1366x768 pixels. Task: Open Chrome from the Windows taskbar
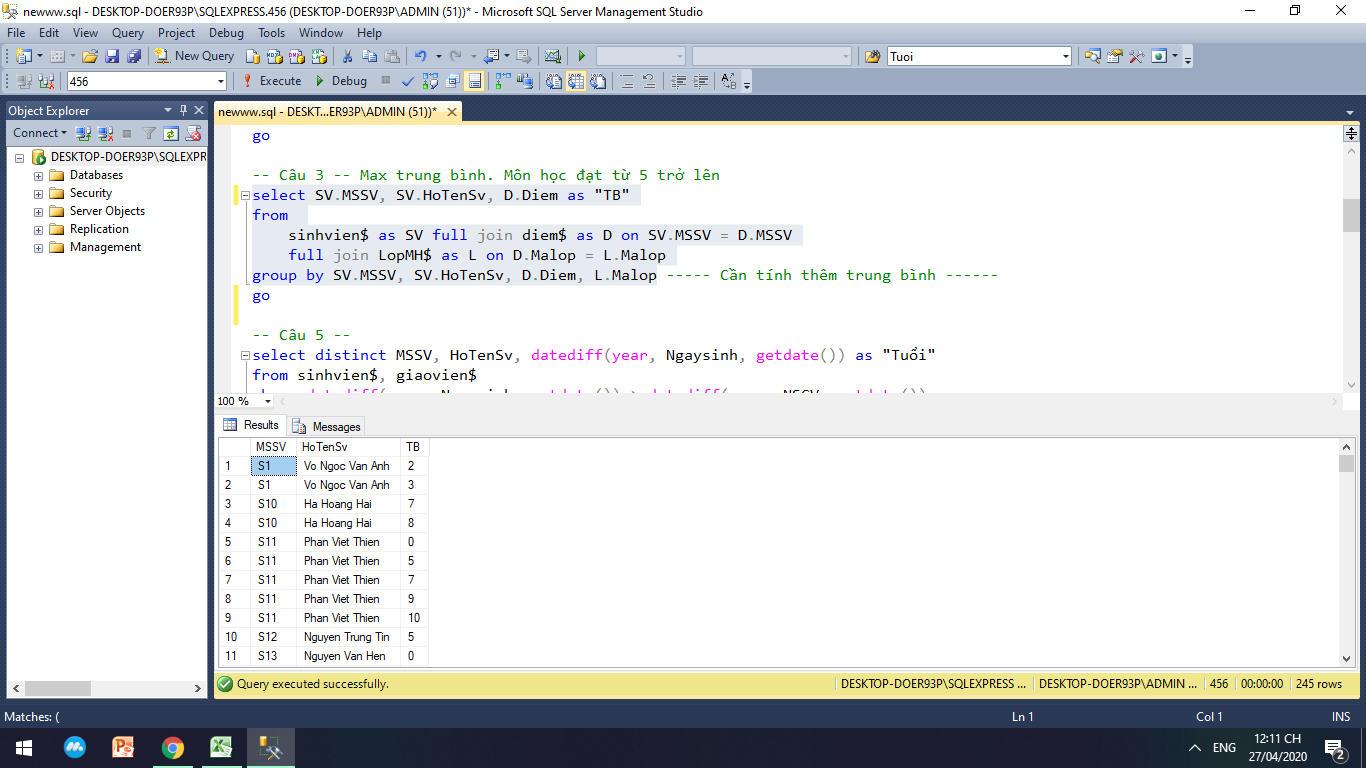pos(173,747)
